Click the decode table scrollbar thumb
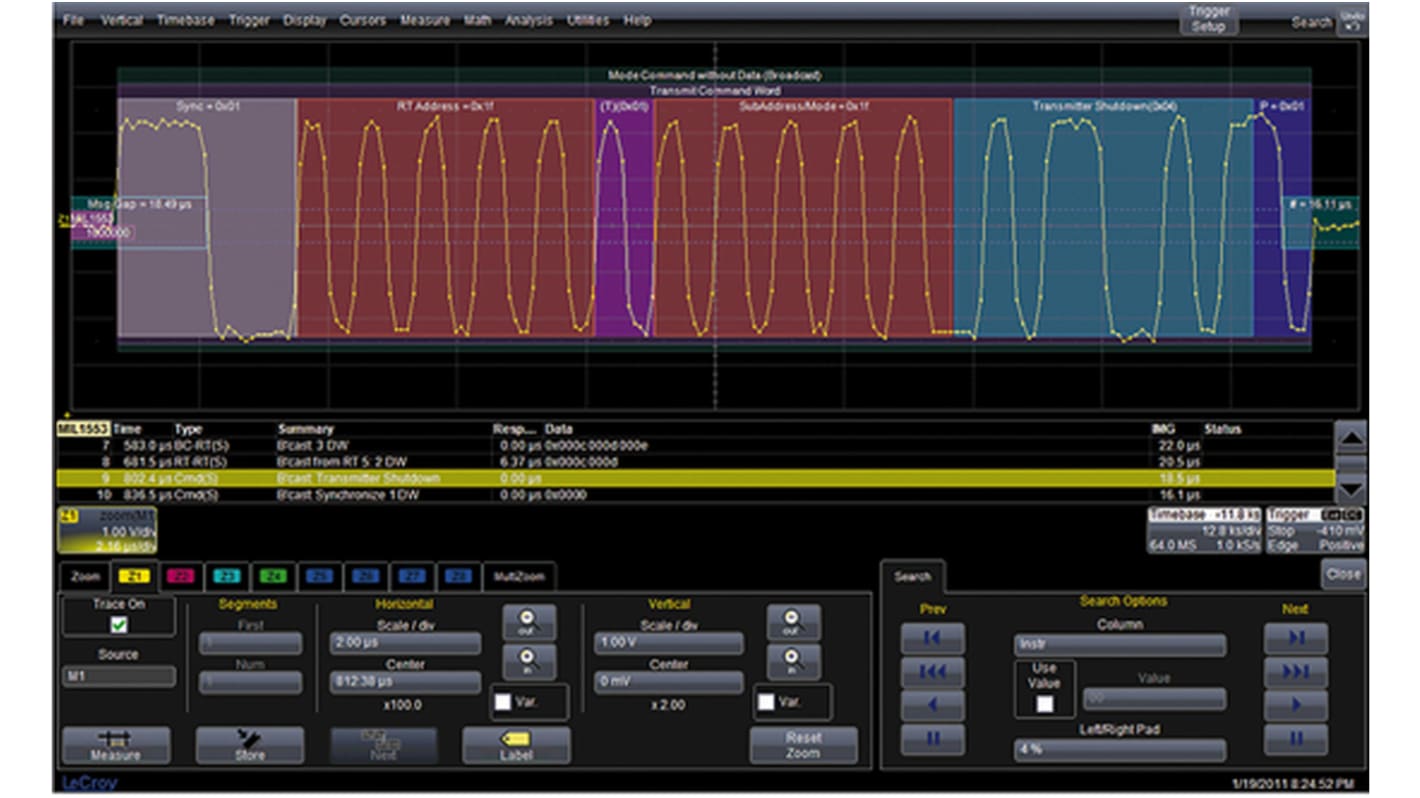This screenshot has height=798, width=1420. click(x=1349, y=464)
